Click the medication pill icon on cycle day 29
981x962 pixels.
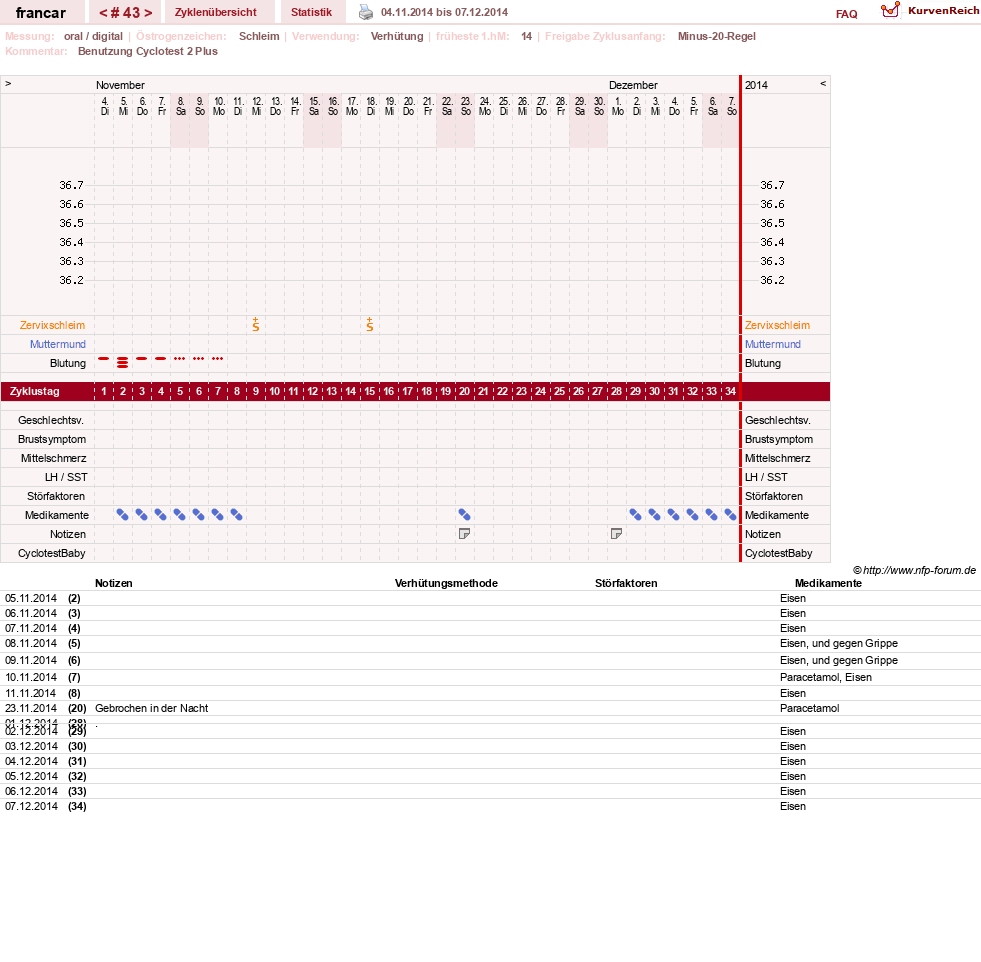click(x=635, y=515)
